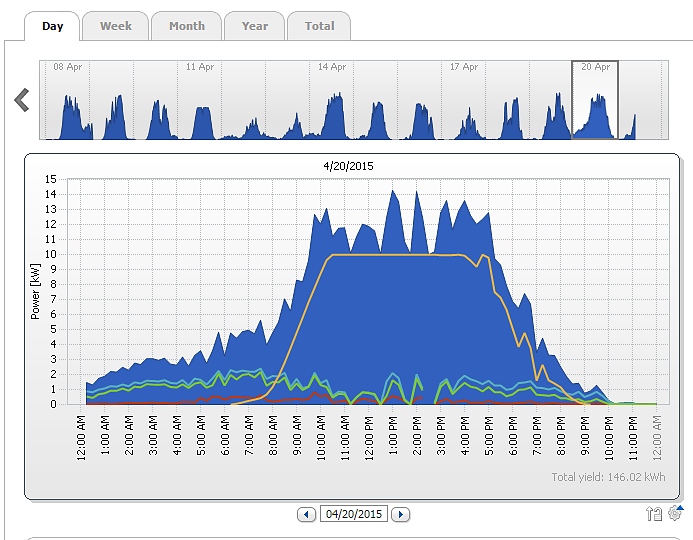Image resolution: width=693 pixels, height=540 pixels.
Task: Click the 4/20/2015 chart title
Action: pos(351,166)
